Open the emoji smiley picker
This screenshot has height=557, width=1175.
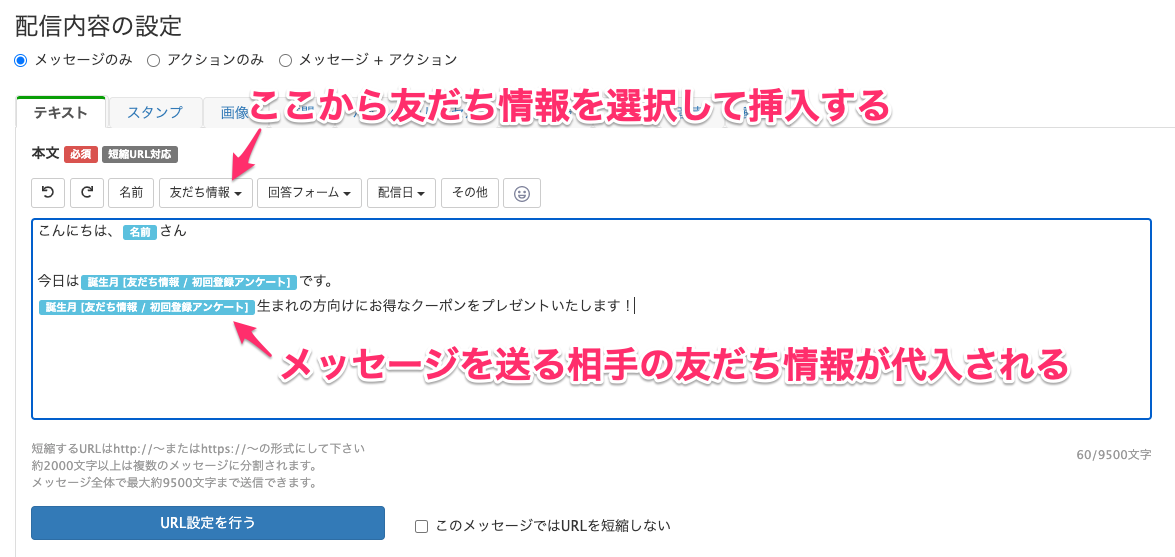521,193
